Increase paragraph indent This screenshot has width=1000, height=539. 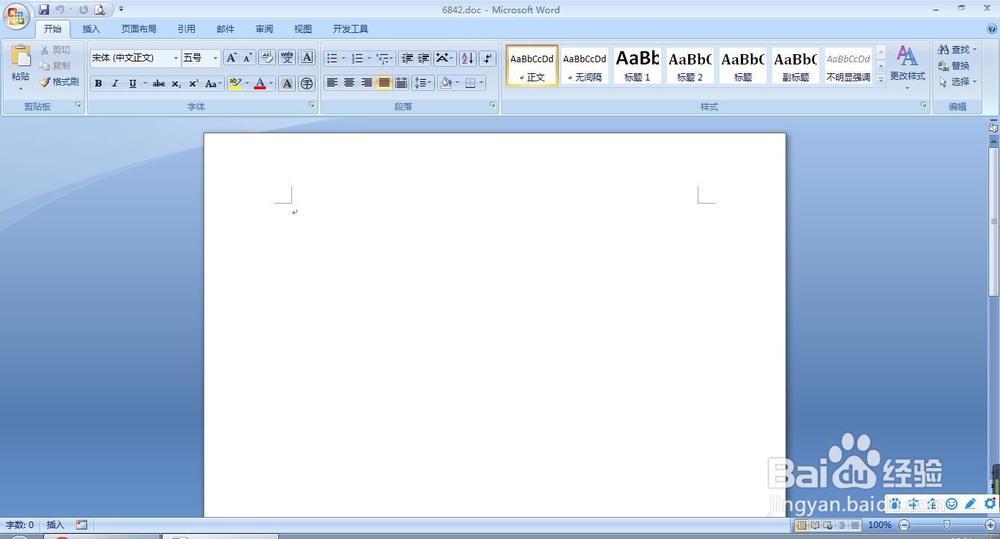[423, 58]
